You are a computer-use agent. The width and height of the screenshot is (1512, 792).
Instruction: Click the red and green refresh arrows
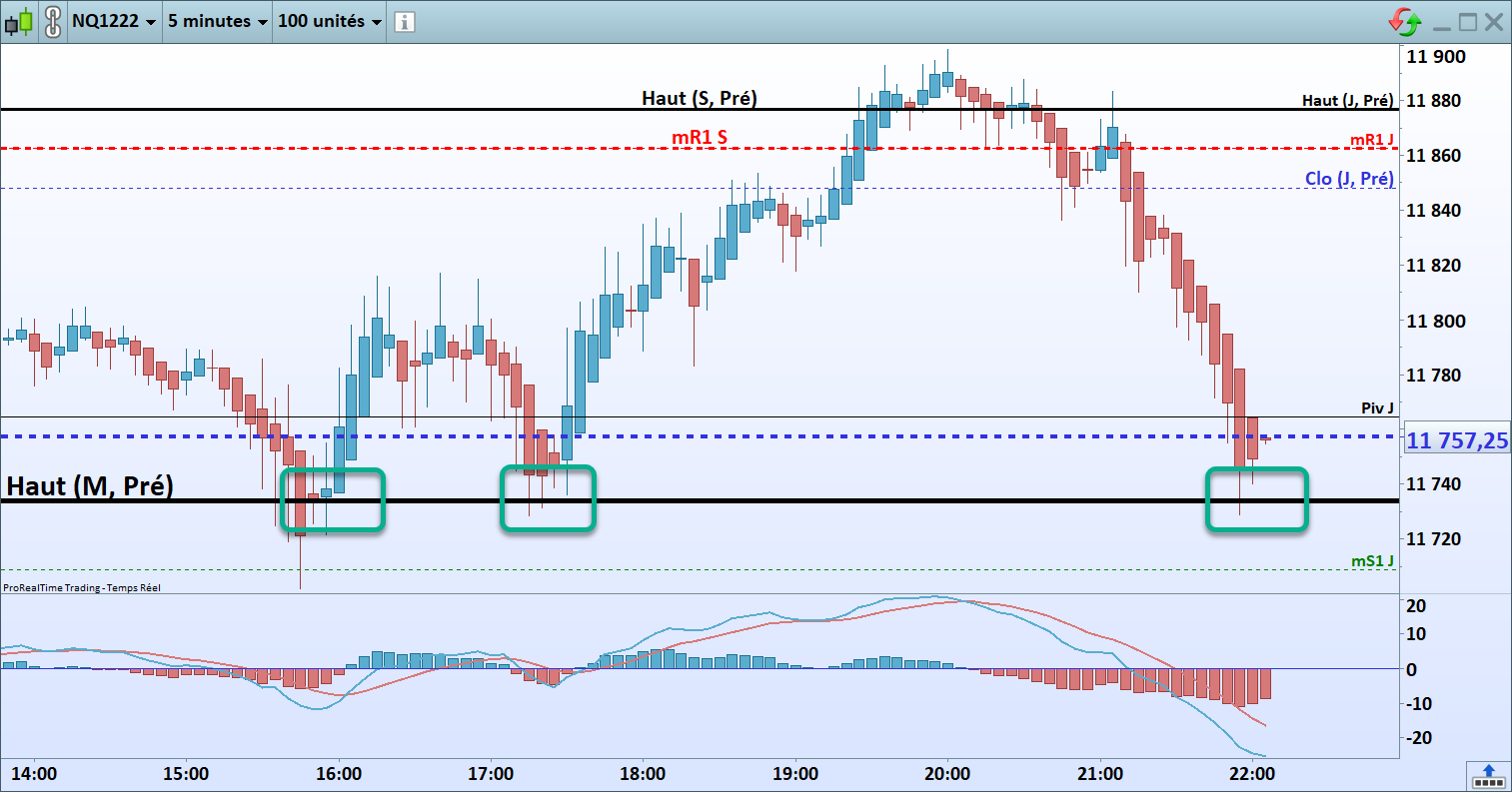click(1405, 21)
